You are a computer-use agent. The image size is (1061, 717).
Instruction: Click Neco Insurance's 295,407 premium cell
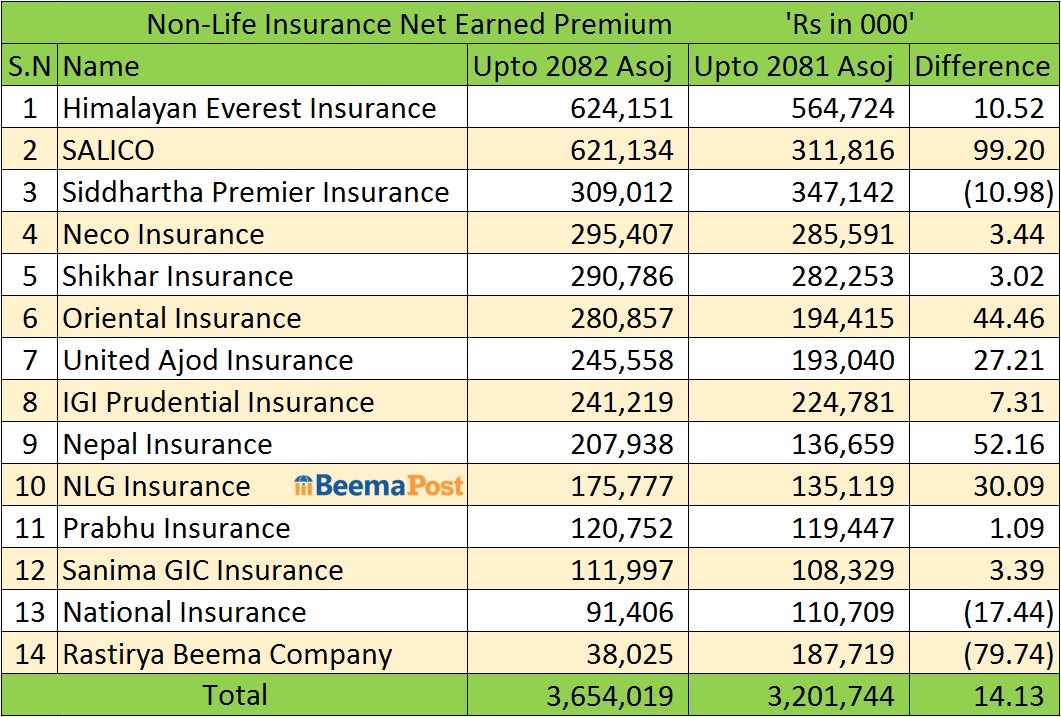click(622, 234)
